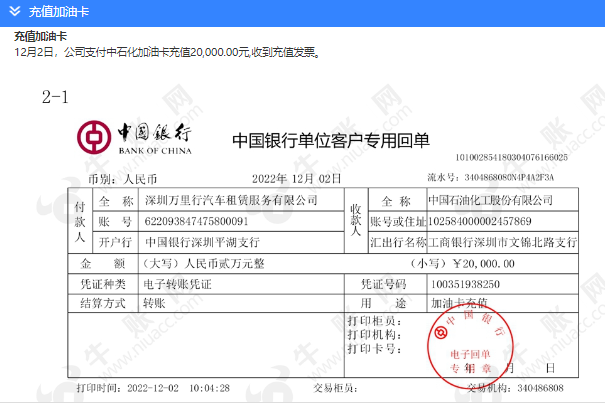The height and width of the screenshot is (403, 605).
Task: Click voucher type 电子转账凭证
Action: pyautogui.click(x=177, y=284)
